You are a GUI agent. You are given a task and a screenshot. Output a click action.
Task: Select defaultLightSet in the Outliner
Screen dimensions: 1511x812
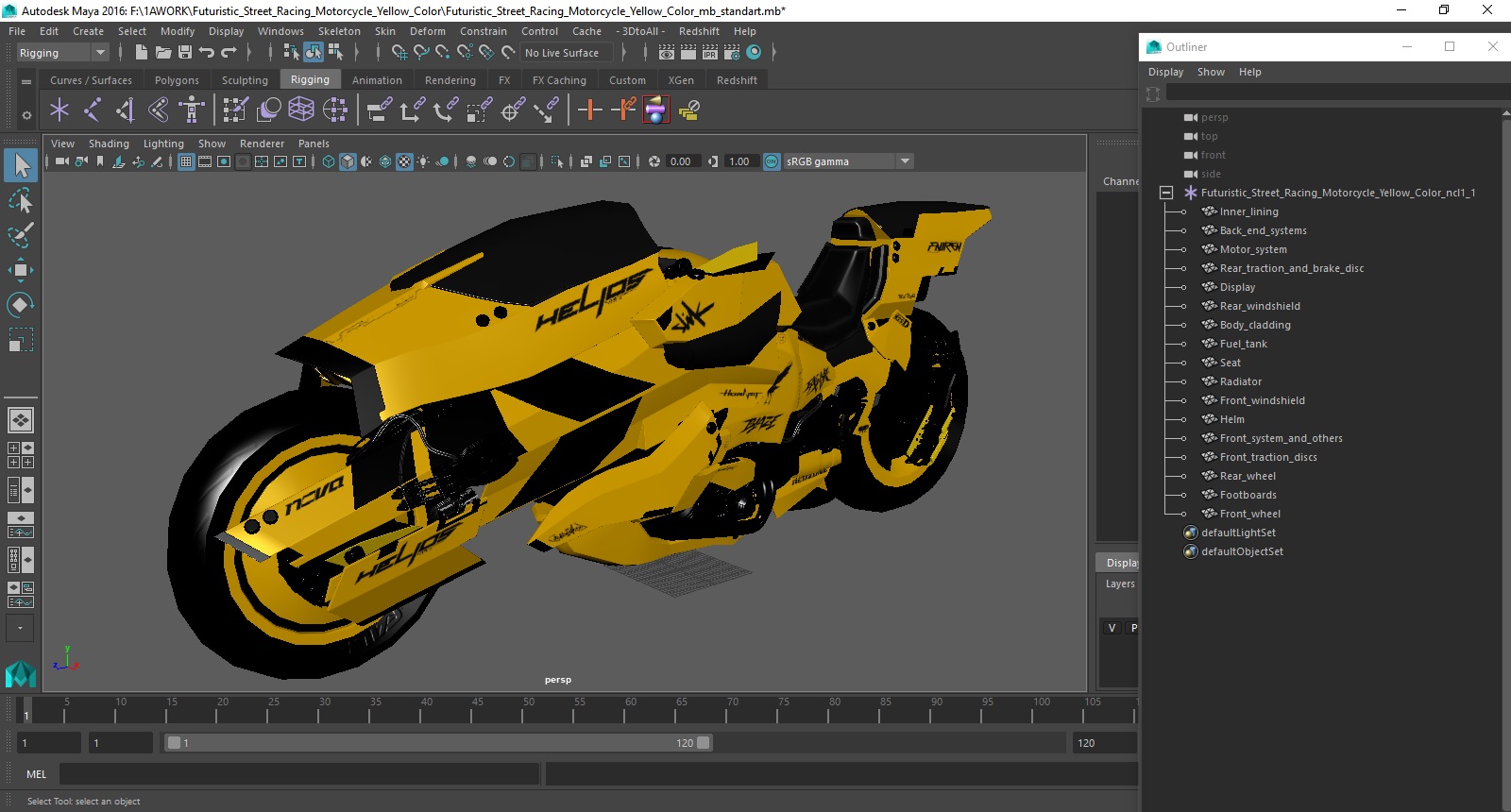pos(1238,533)
